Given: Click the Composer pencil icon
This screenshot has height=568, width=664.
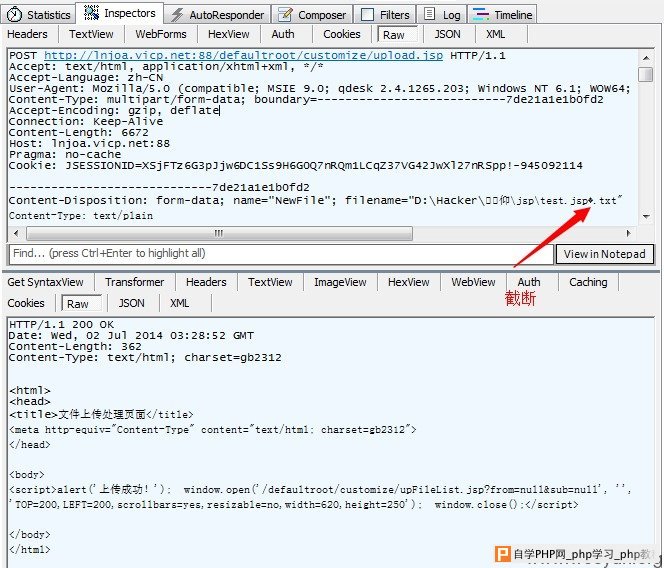Looking at the screenshot, I should pos(285,14).
